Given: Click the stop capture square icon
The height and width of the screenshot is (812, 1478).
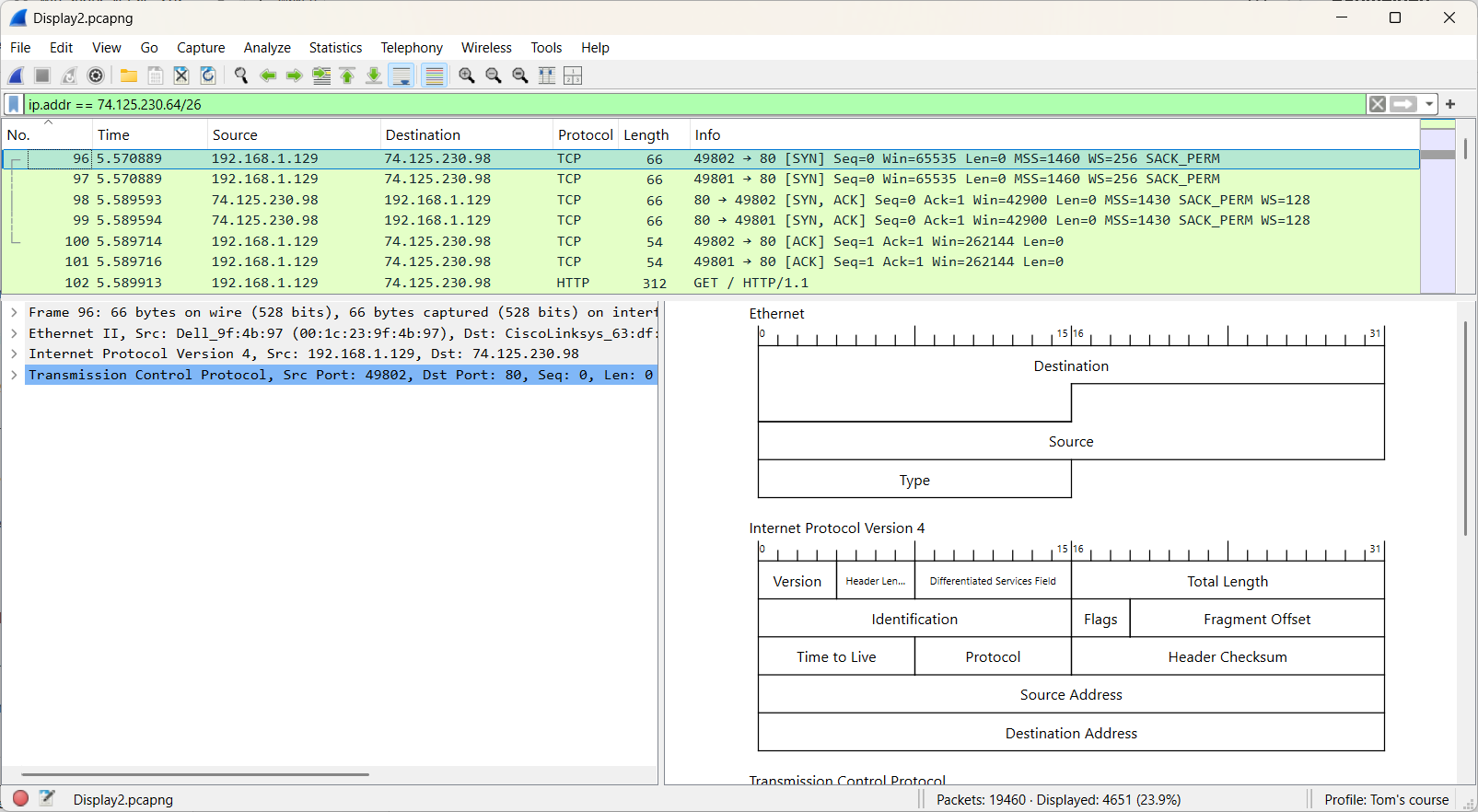Looking at the screenshot, I should (42, 75).
